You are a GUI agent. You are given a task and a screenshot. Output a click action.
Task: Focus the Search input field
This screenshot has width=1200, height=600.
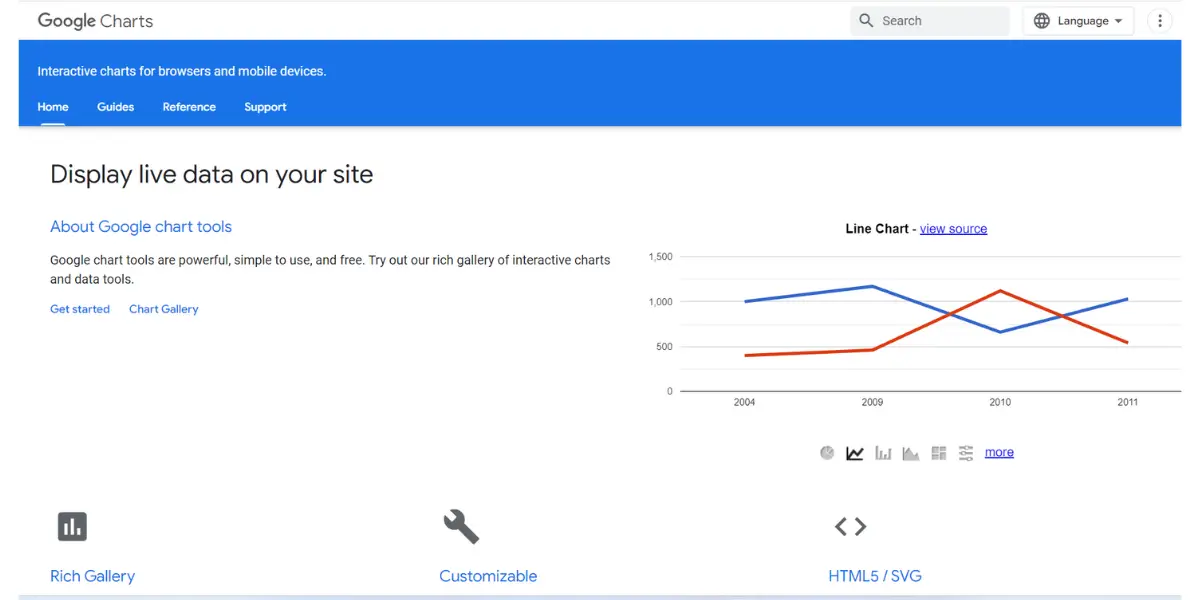[930, 21]
